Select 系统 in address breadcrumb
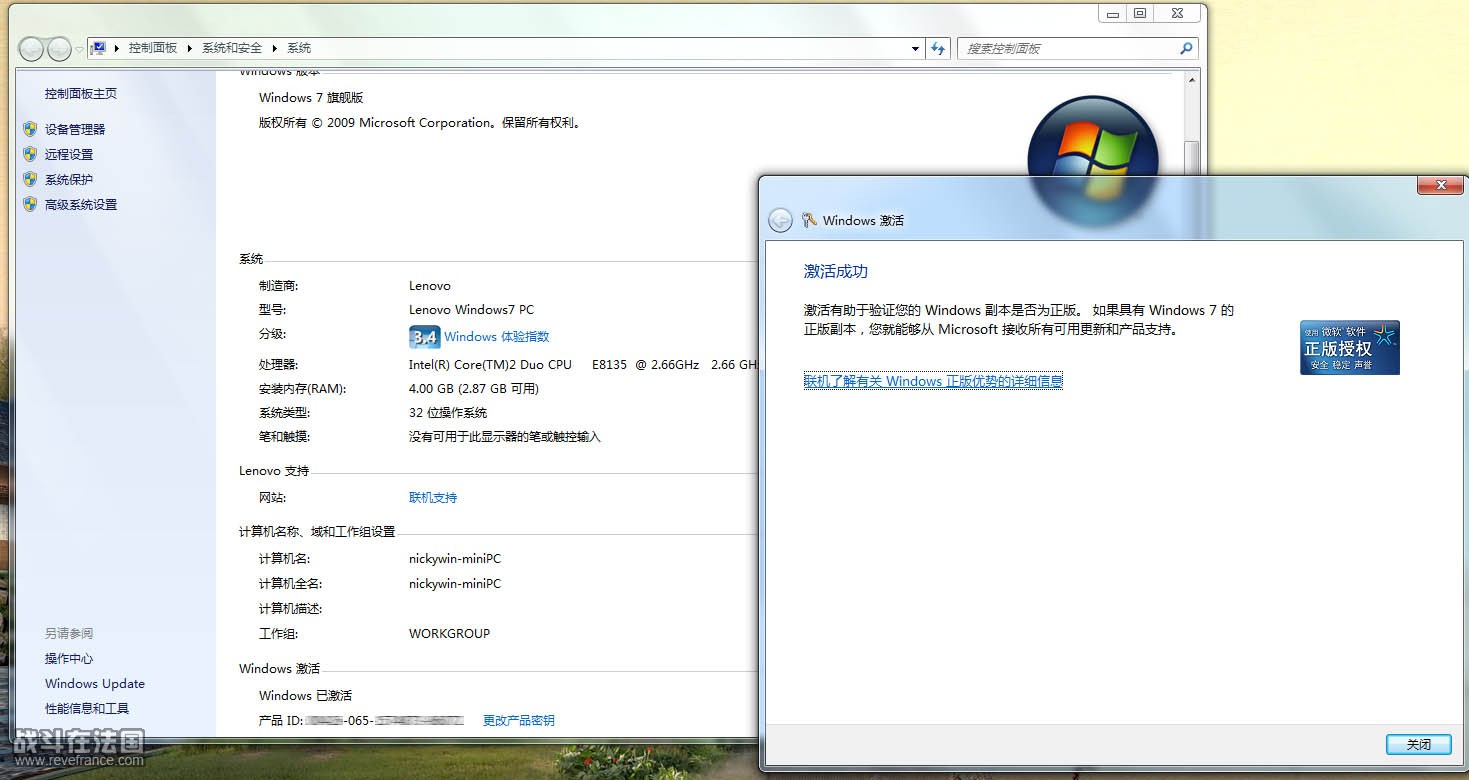 coord(299,48)
